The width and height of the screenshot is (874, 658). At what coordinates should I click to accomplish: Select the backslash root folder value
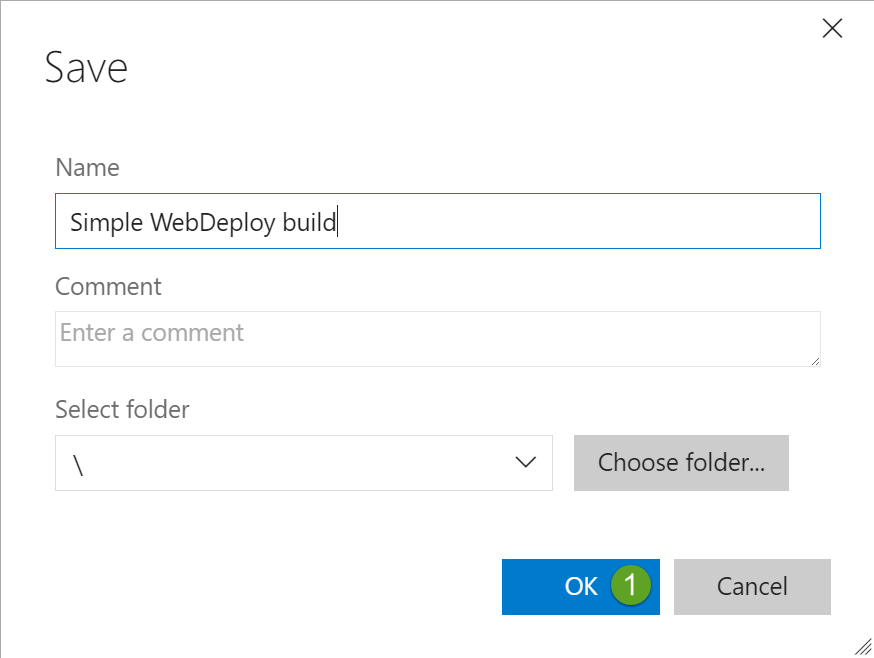click(x=77, y=465)
